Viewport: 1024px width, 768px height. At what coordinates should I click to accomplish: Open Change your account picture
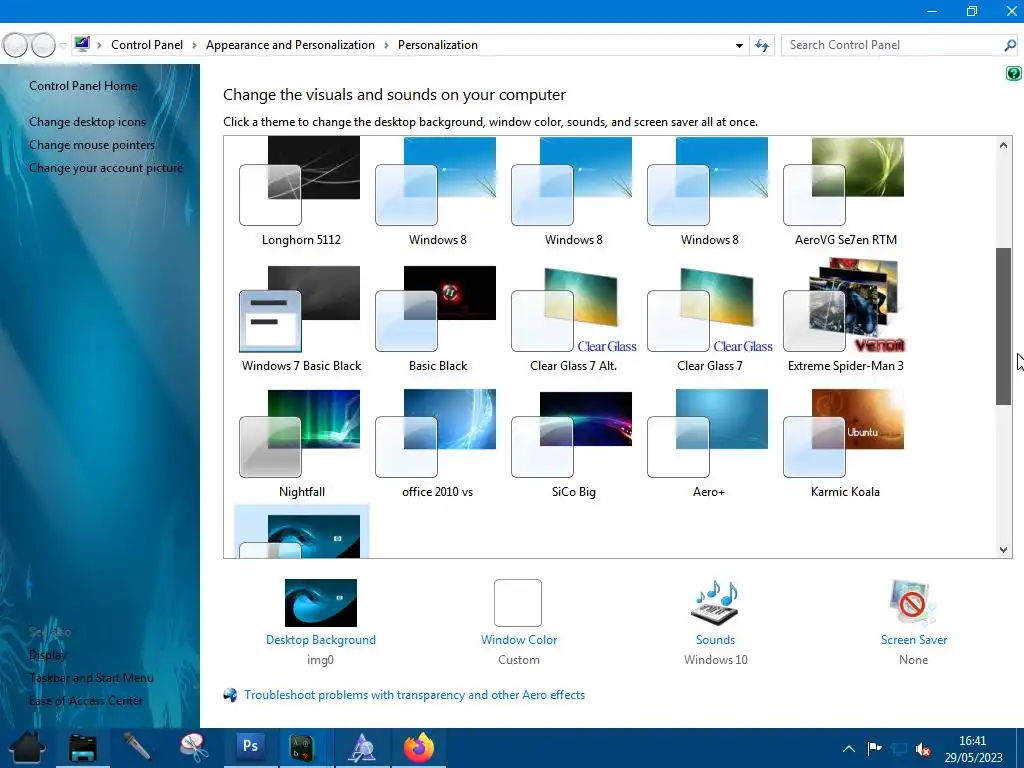pyautogui.click(x=106, y=168)
